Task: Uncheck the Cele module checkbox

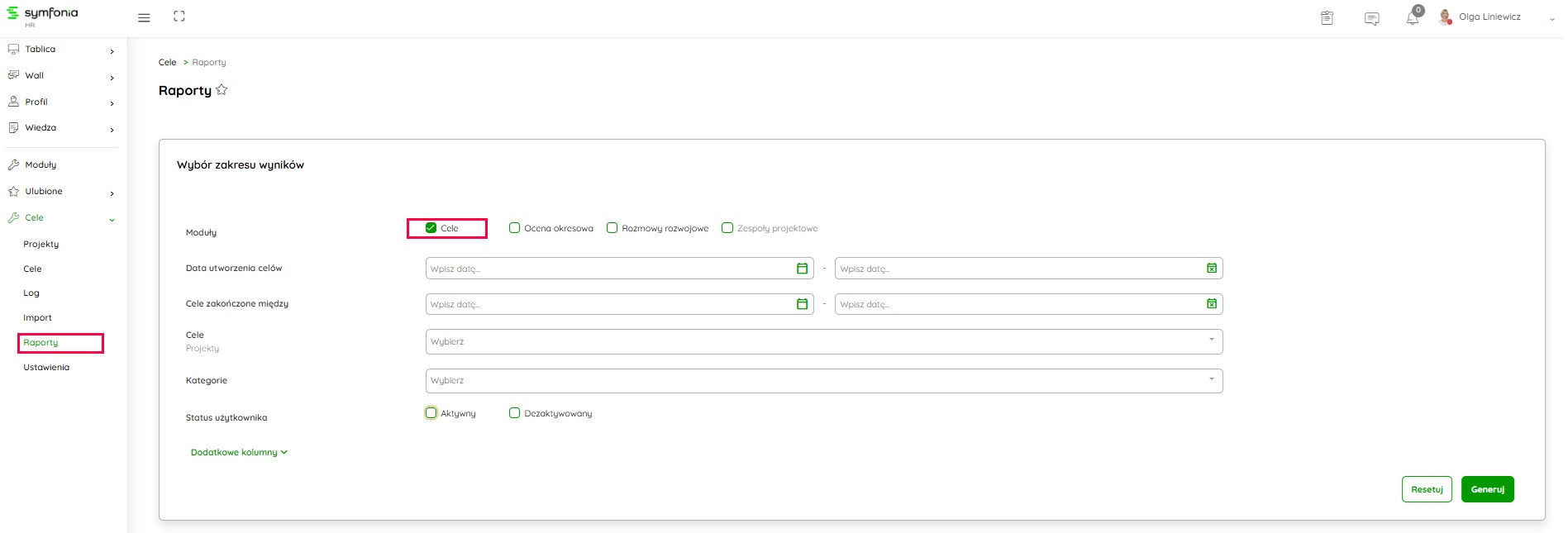Action: (431, 228)
